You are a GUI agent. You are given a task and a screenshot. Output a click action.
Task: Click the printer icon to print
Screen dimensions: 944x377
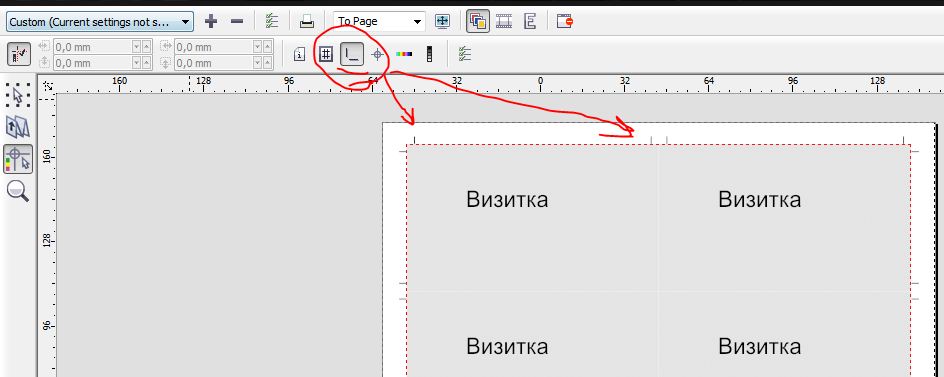coord(307,22)
